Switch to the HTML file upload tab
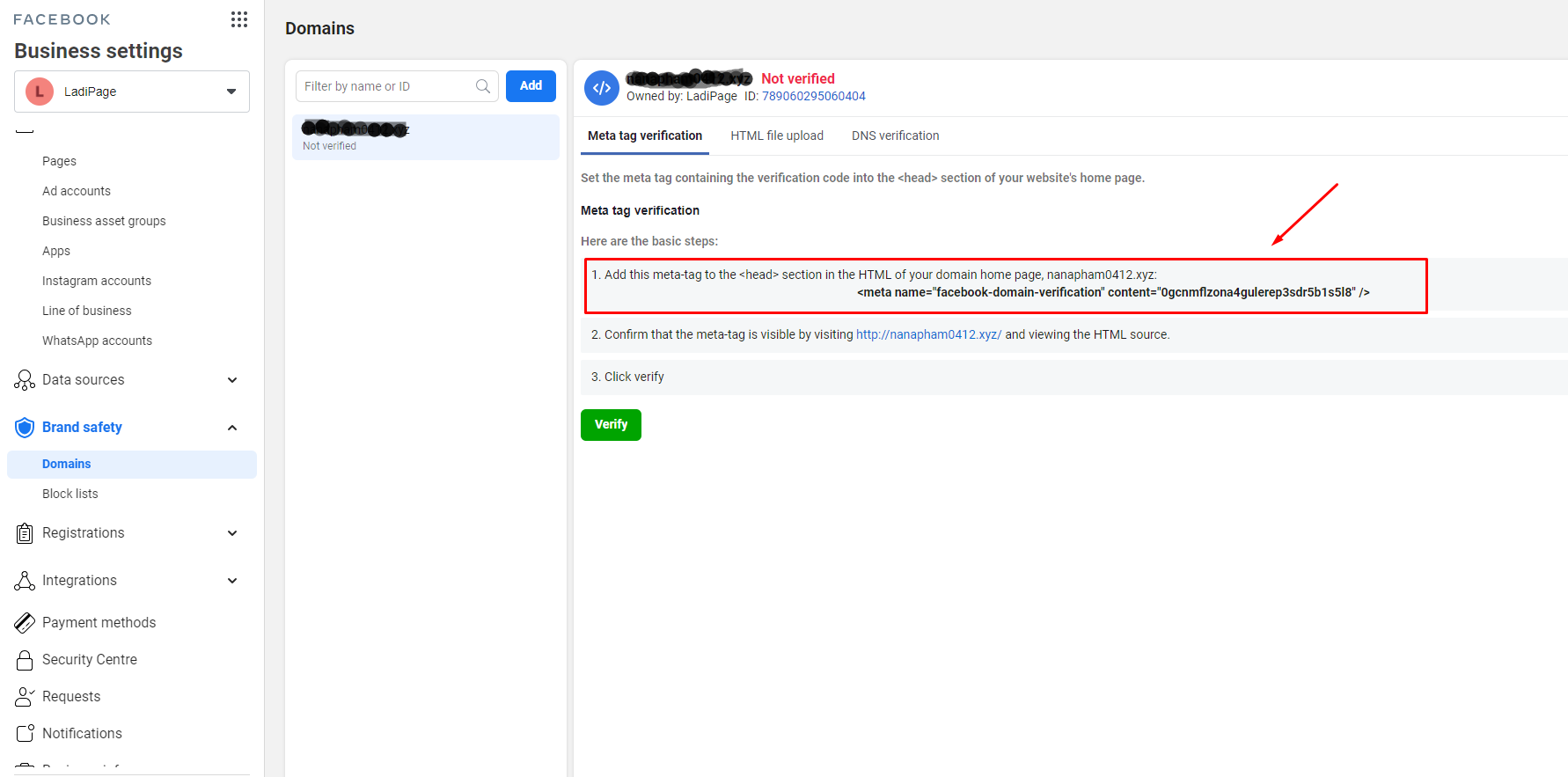The width and height of the screenshot is (1568, 777). pos(776,136)
